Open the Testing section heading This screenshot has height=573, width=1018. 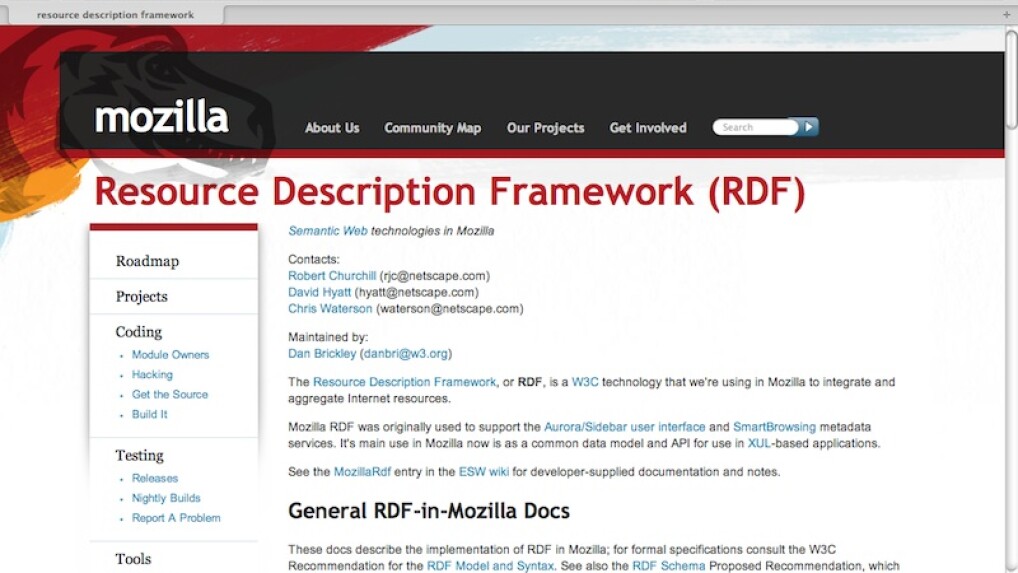point(140,455)
